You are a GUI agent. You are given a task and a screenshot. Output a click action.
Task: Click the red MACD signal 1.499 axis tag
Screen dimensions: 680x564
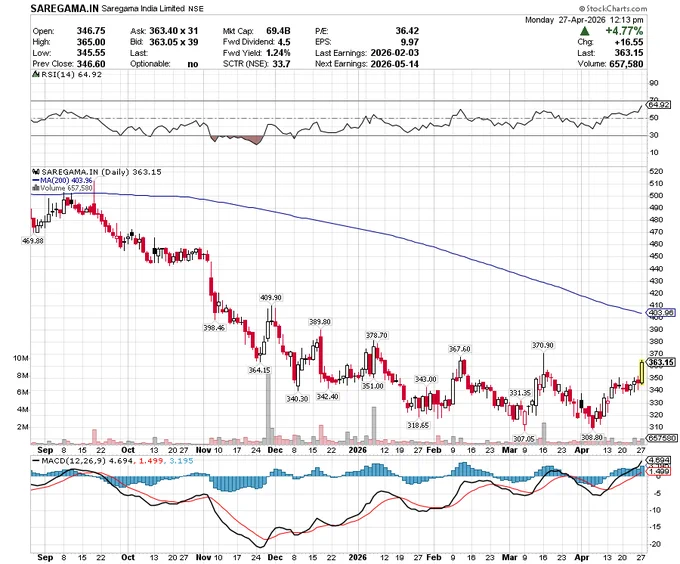(658, 472)
